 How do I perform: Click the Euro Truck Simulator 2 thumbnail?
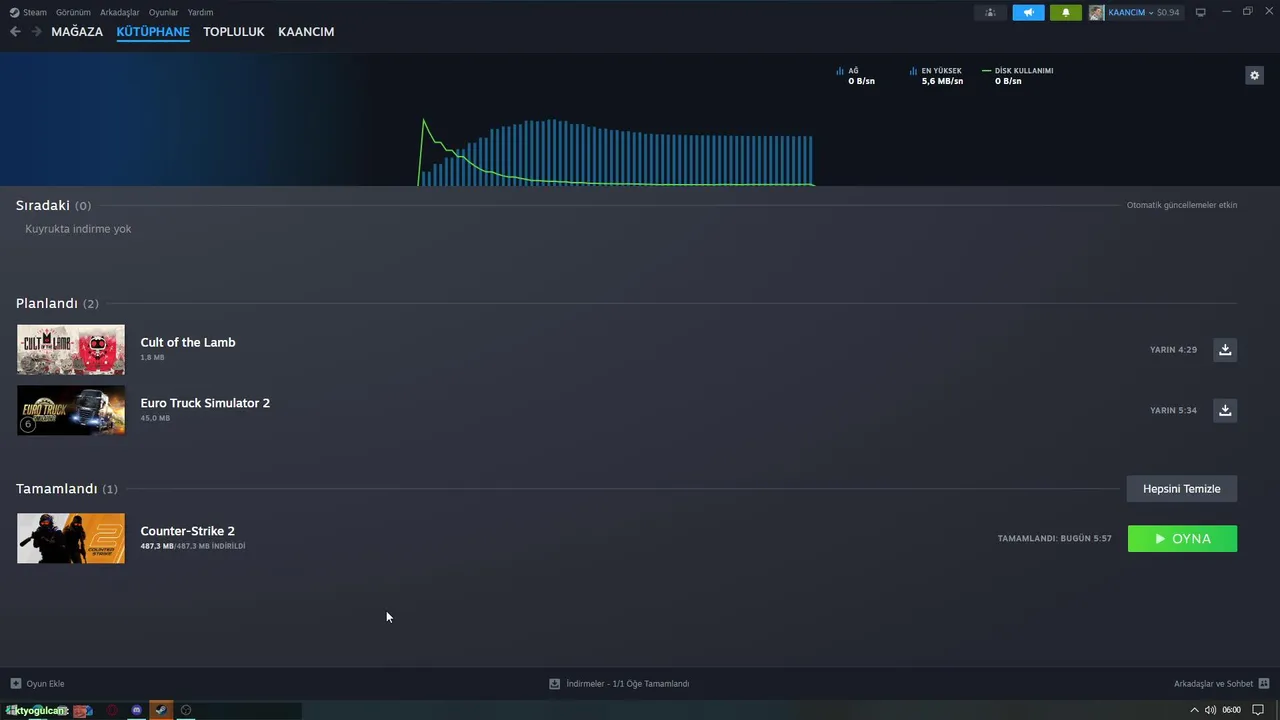coord(71,410)
